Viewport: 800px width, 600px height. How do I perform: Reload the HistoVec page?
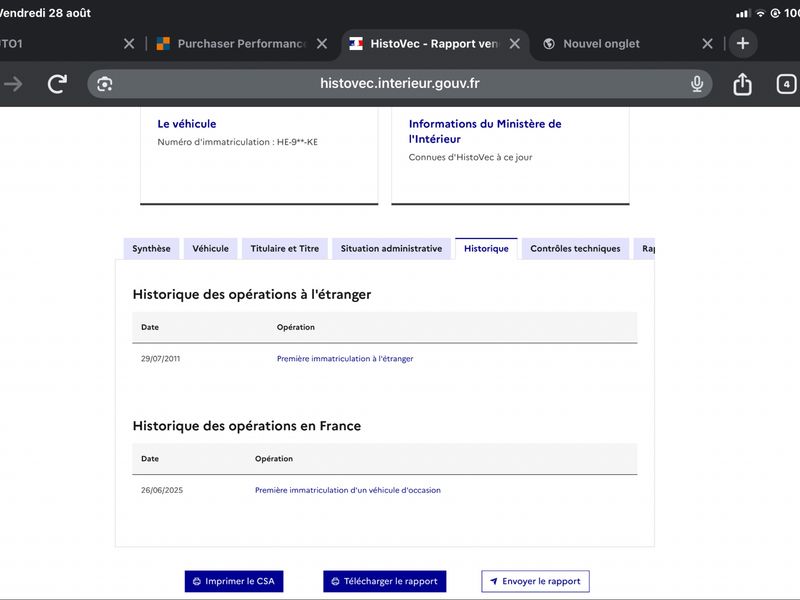click(57, 84)
